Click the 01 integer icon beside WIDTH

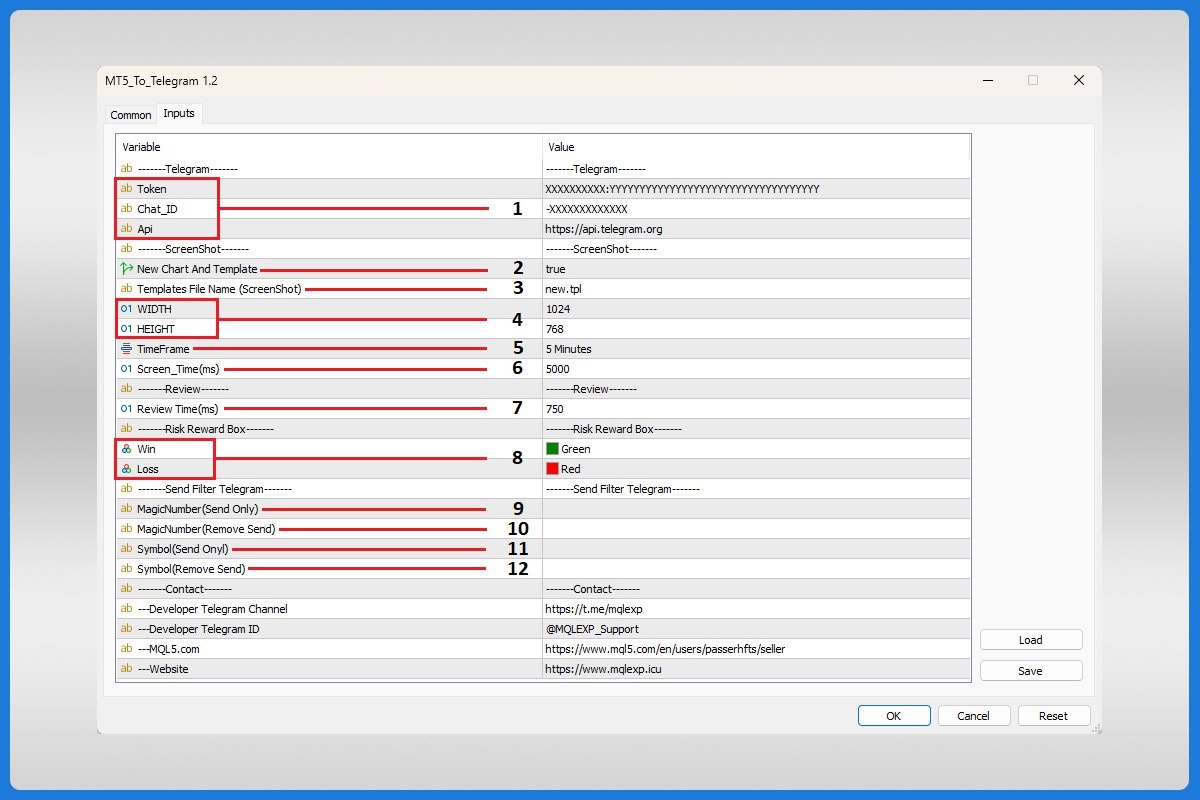click(x=126, y=309)
